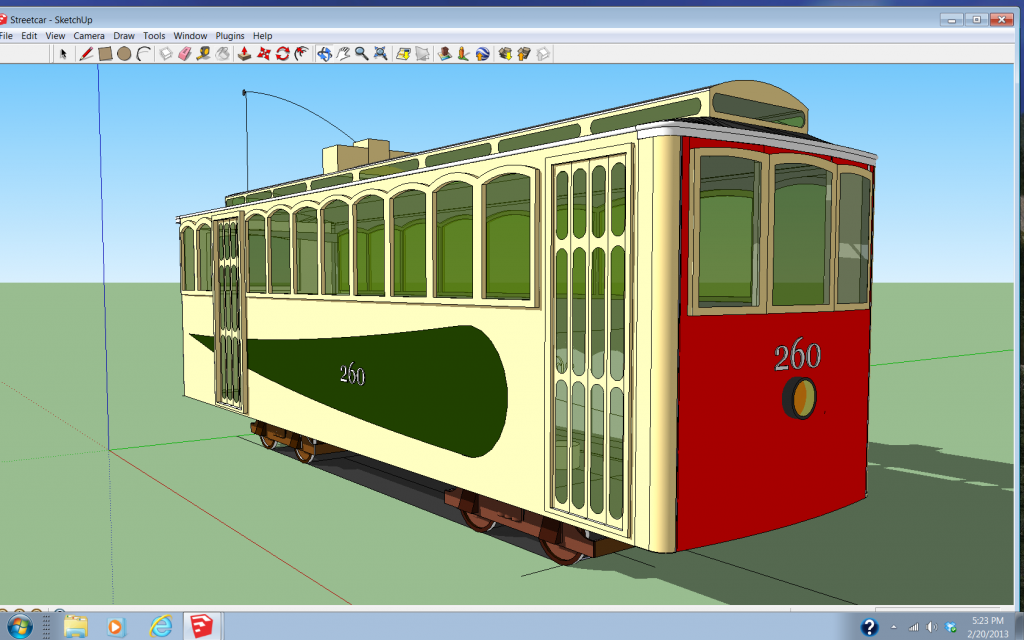The height and width of the screenshot is (640, 1024).
Task: Click Preview Model in Google Earth
Action: click(483, 54)
